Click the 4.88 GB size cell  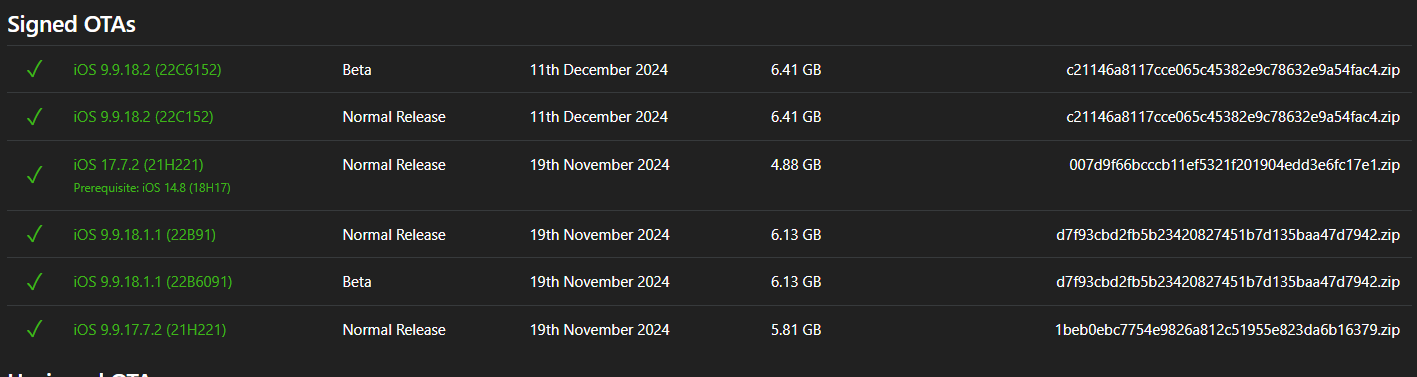pyautogui.click(x=796, y=164)
